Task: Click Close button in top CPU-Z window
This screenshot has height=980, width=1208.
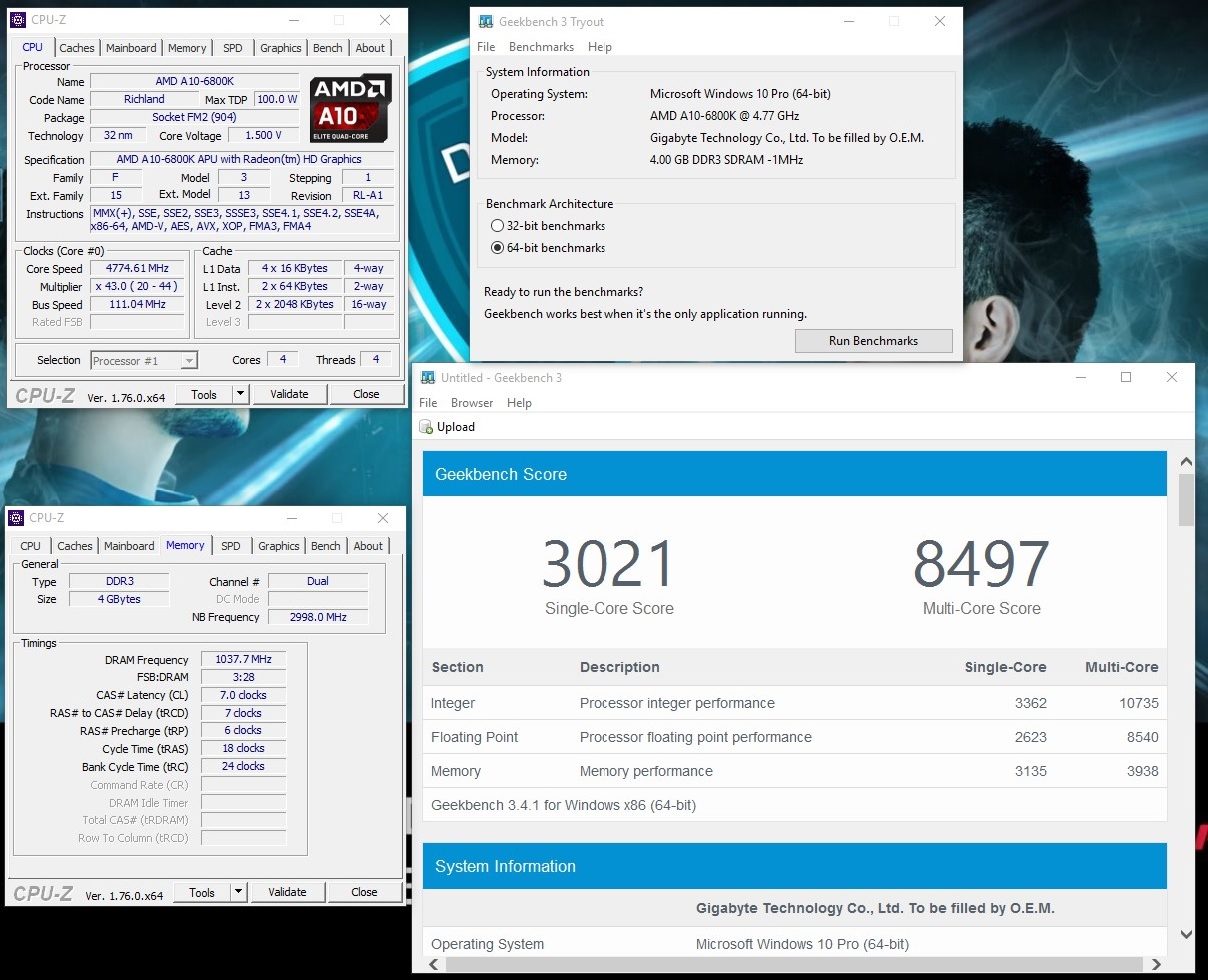Action: (366, 394)
